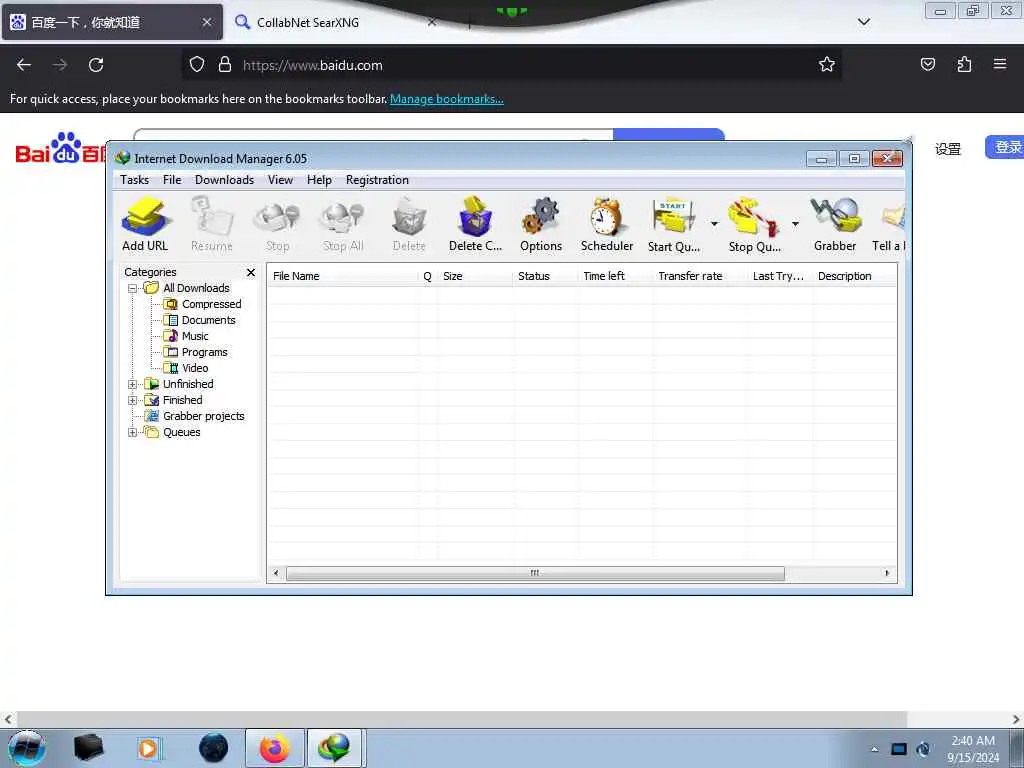The width and height of the screenshot is (1024, 768).
Task: Click the Firefox back arrow
Action: point(24,65)
